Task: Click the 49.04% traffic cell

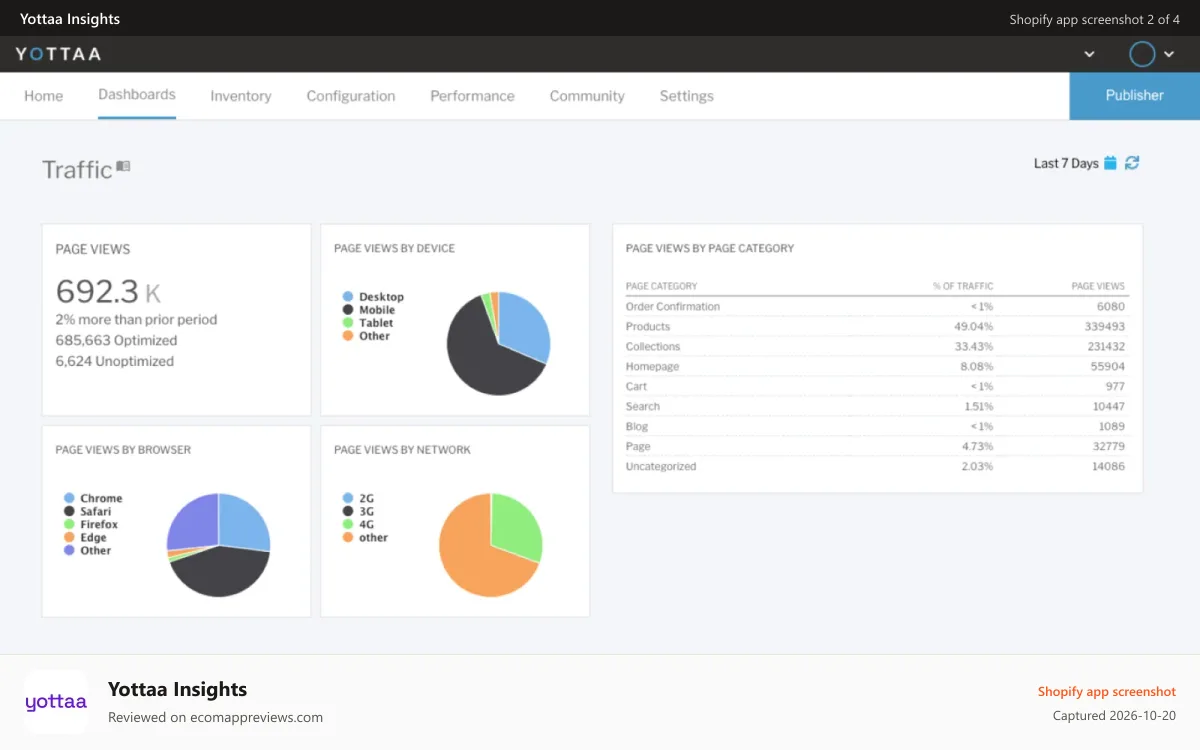Action: (x=974, y=327)
